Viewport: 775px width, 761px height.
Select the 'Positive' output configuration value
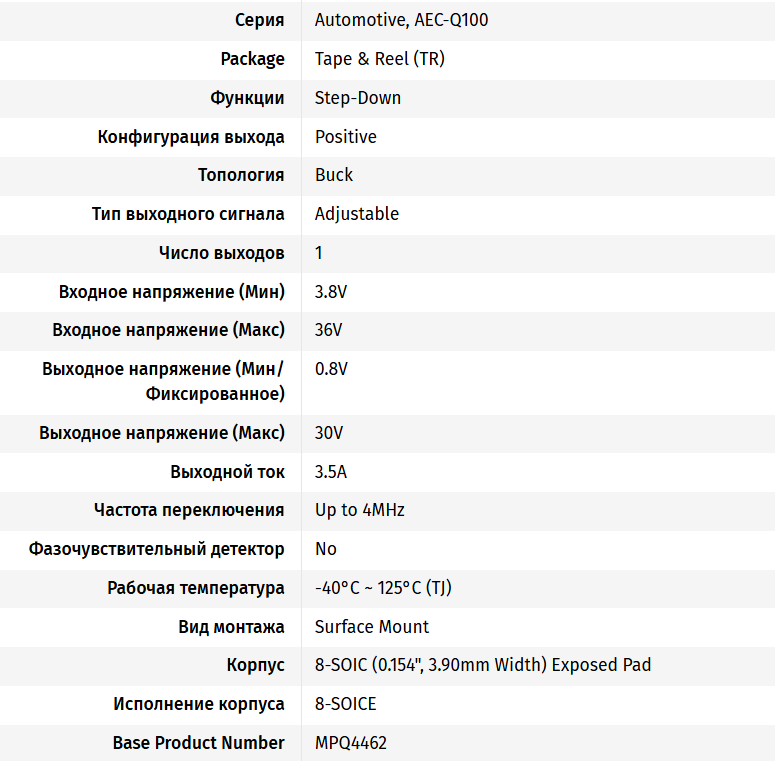coord(345,137)
